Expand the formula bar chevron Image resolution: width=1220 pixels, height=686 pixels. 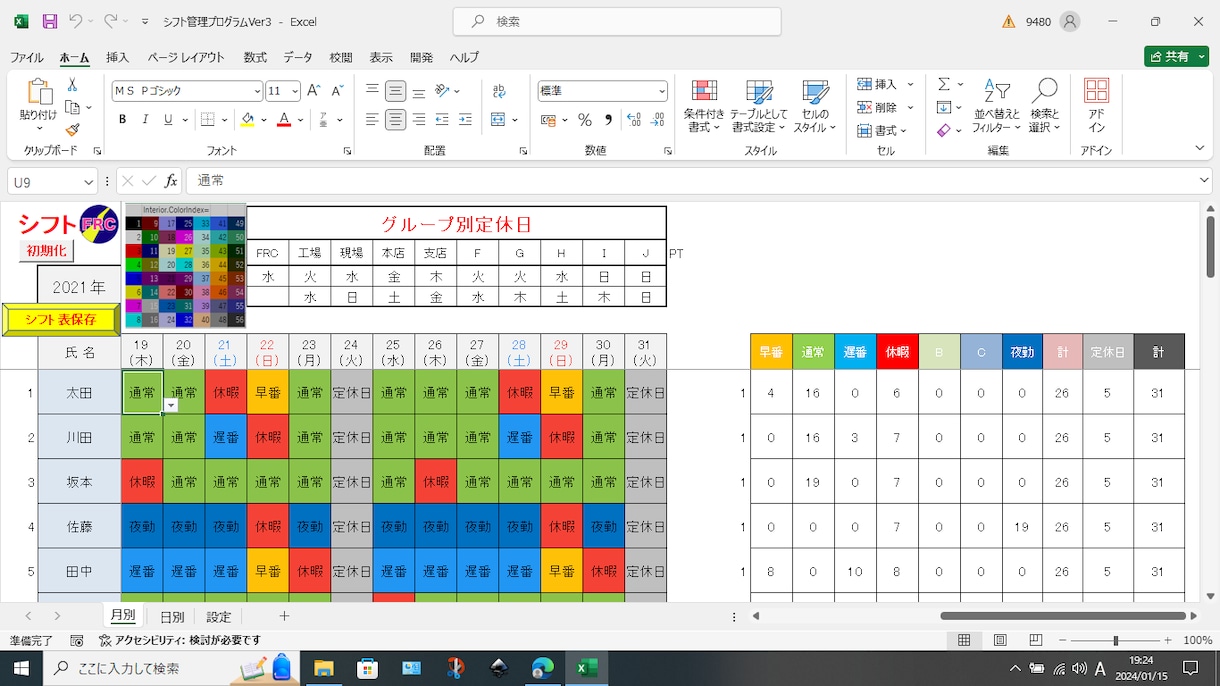click(x=1204, y=180)
